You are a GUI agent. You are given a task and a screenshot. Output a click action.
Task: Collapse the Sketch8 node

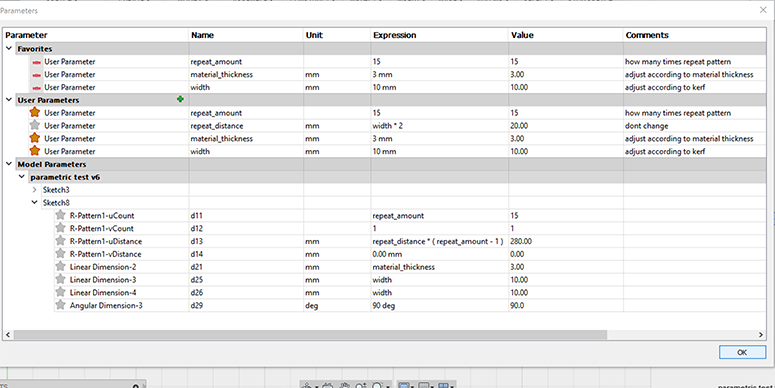tap(34, 203)
